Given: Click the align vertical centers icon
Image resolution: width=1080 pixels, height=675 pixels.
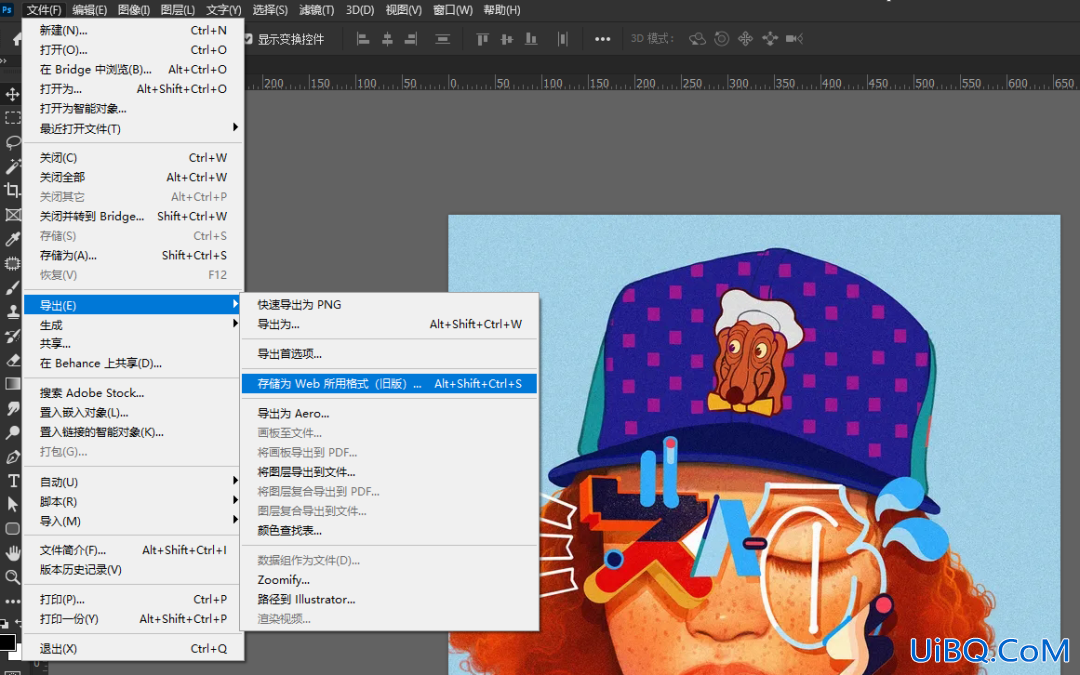Looking at the screenshot, I should point(507,39).
